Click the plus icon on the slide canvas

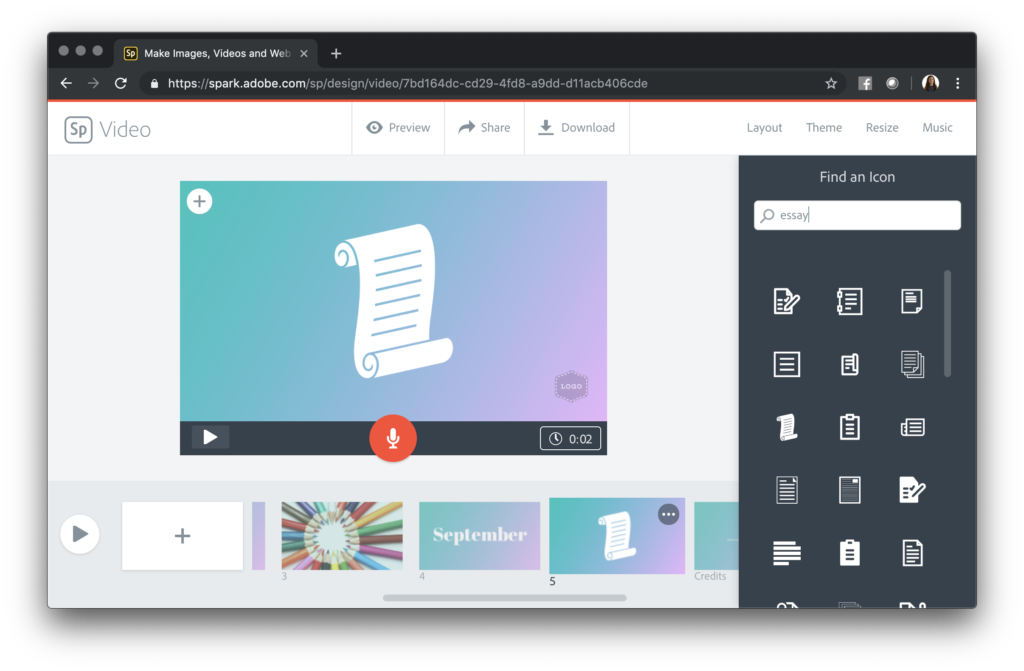pos(199,201)
